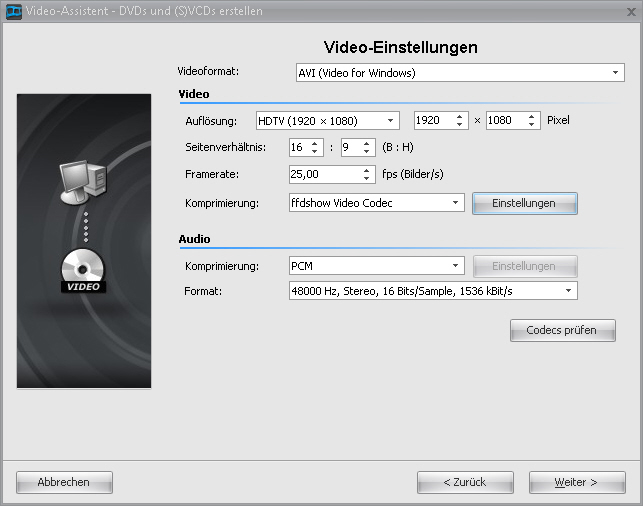Proceed with the Weiter button
643x506 pixels.
click(x=577, y=482)
